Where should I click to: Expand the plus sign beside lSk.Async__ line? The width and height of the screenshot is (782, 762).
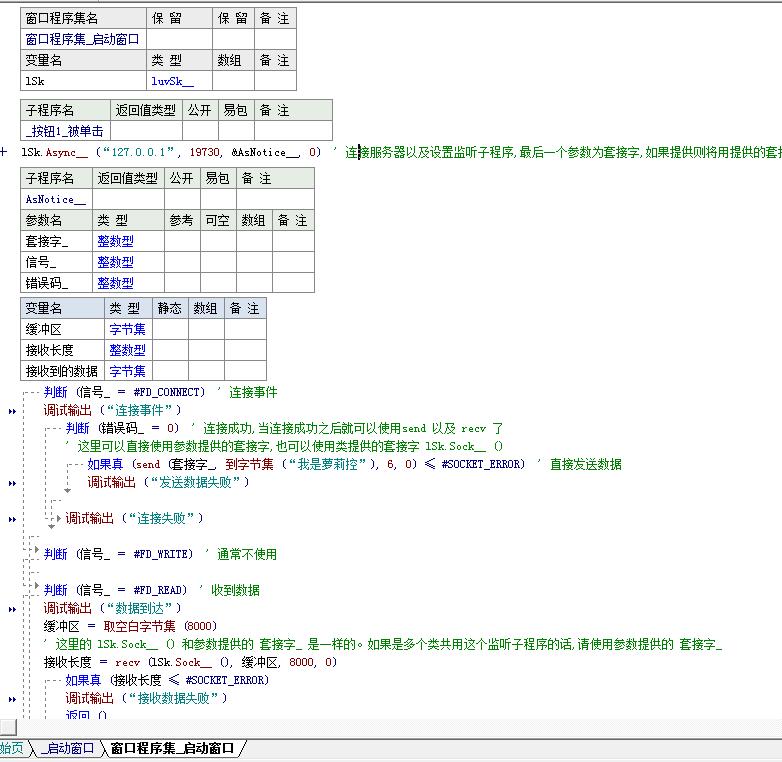5,153
